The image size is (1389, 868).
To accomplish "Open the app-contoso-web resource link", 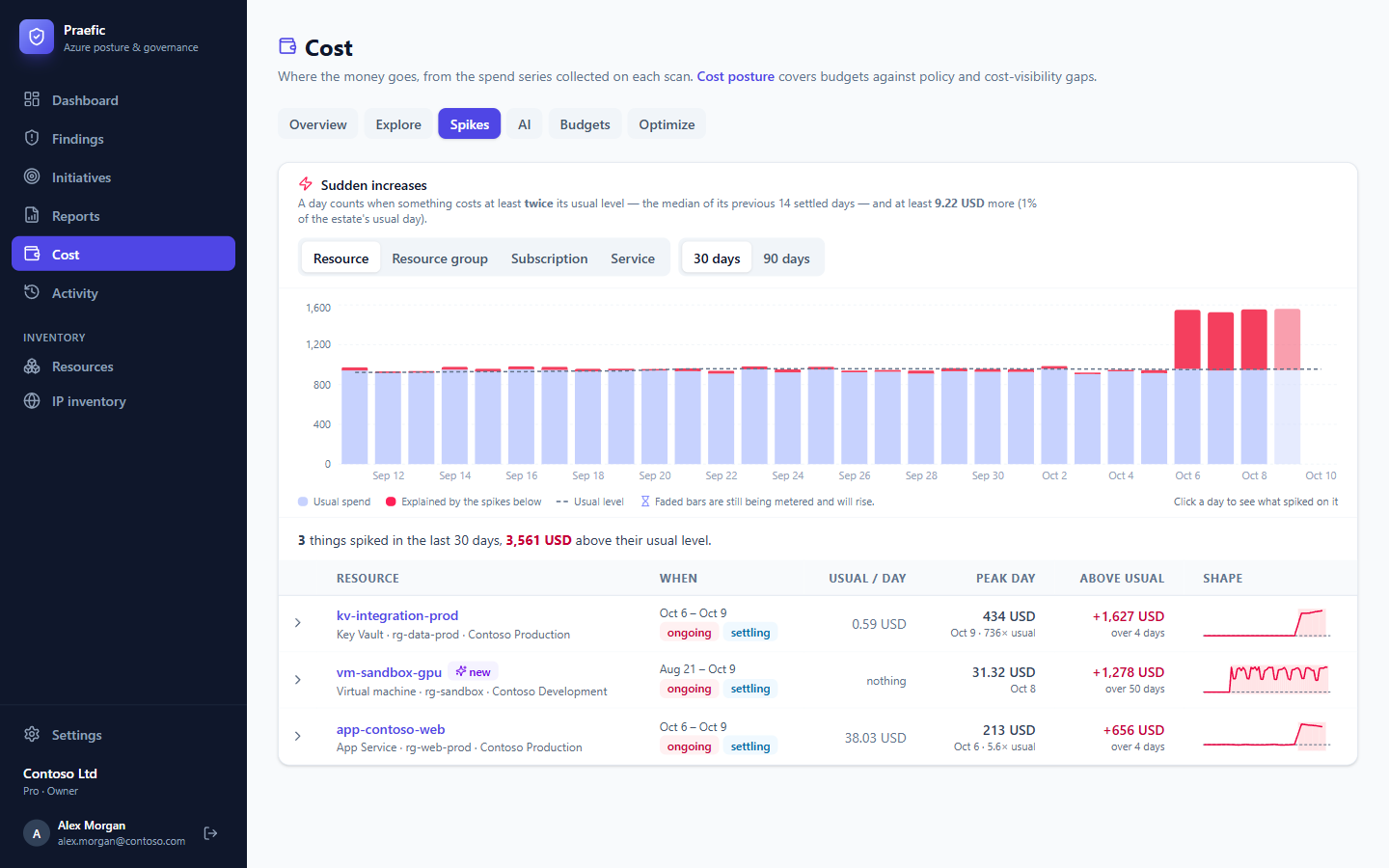I will coord(391,729).
